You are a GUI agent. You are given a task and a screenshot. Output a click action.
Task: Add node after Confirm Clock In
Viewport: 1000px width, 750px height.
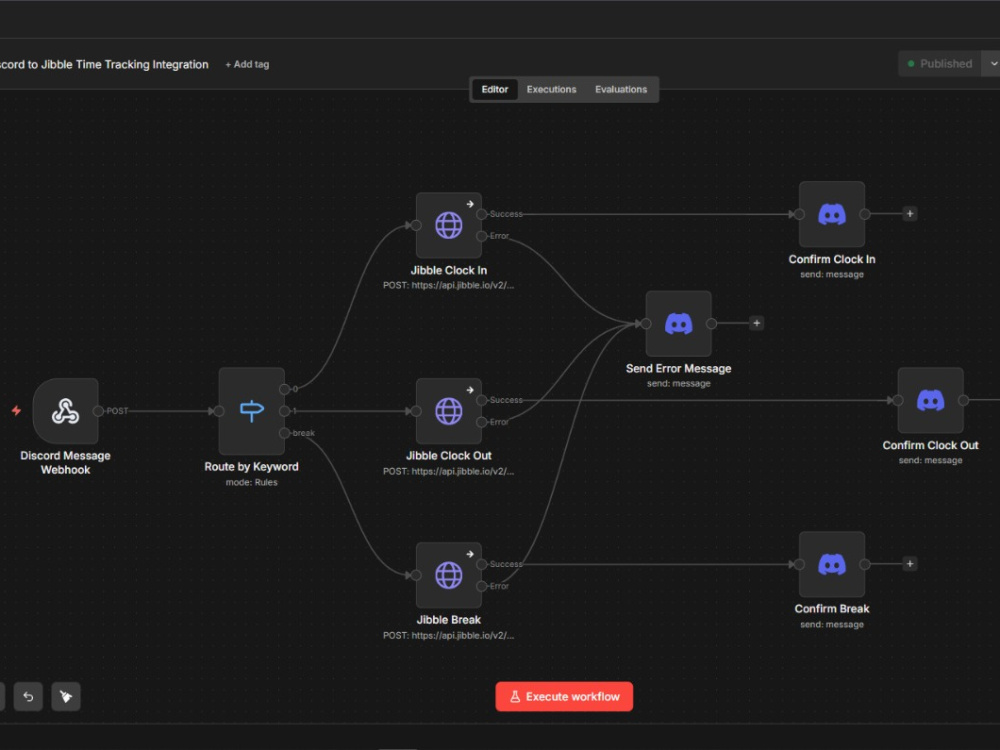click(910, 214)
